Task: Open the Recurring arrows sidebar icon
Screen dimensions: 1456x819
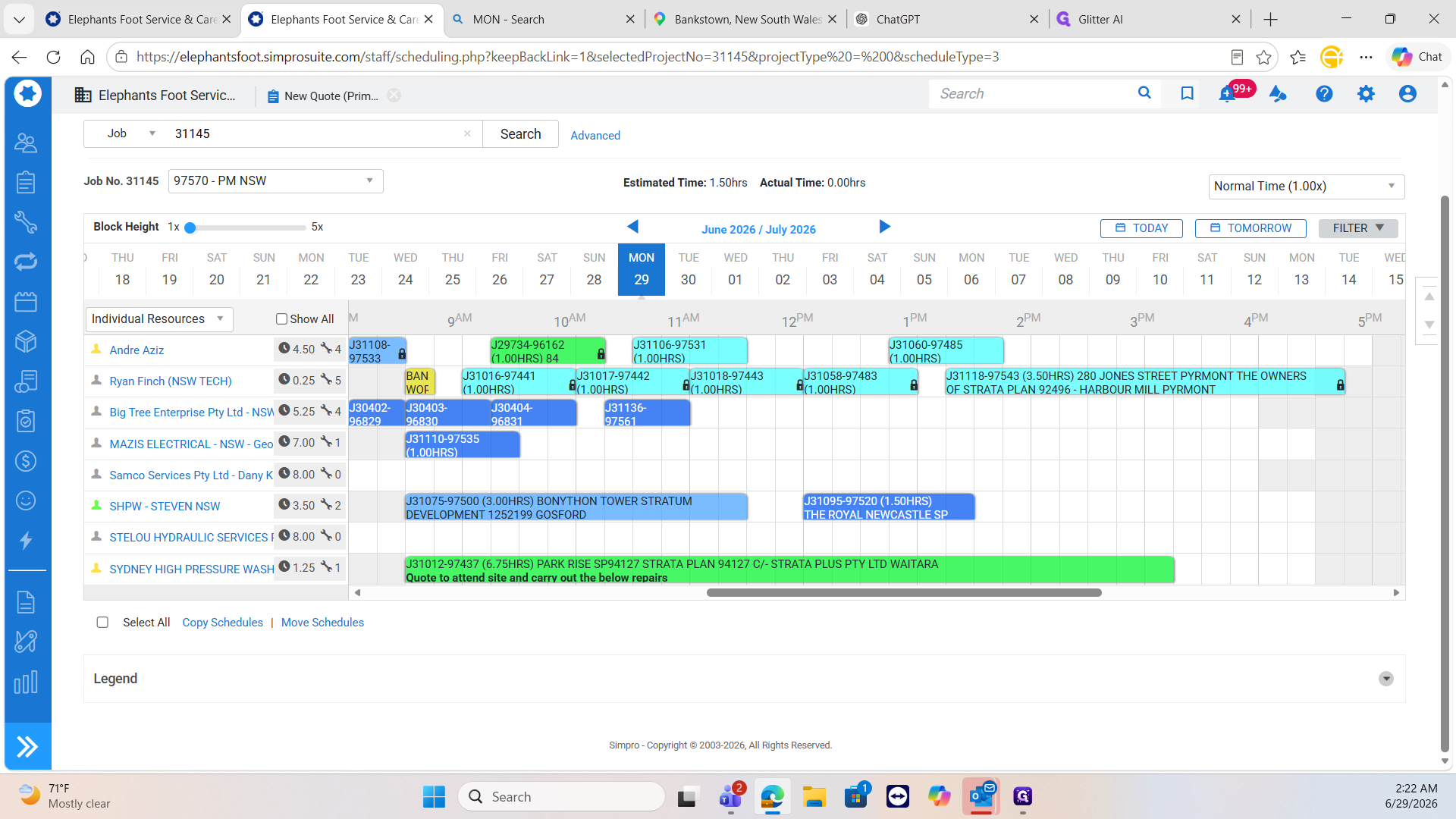Action: tap(26, 262)
